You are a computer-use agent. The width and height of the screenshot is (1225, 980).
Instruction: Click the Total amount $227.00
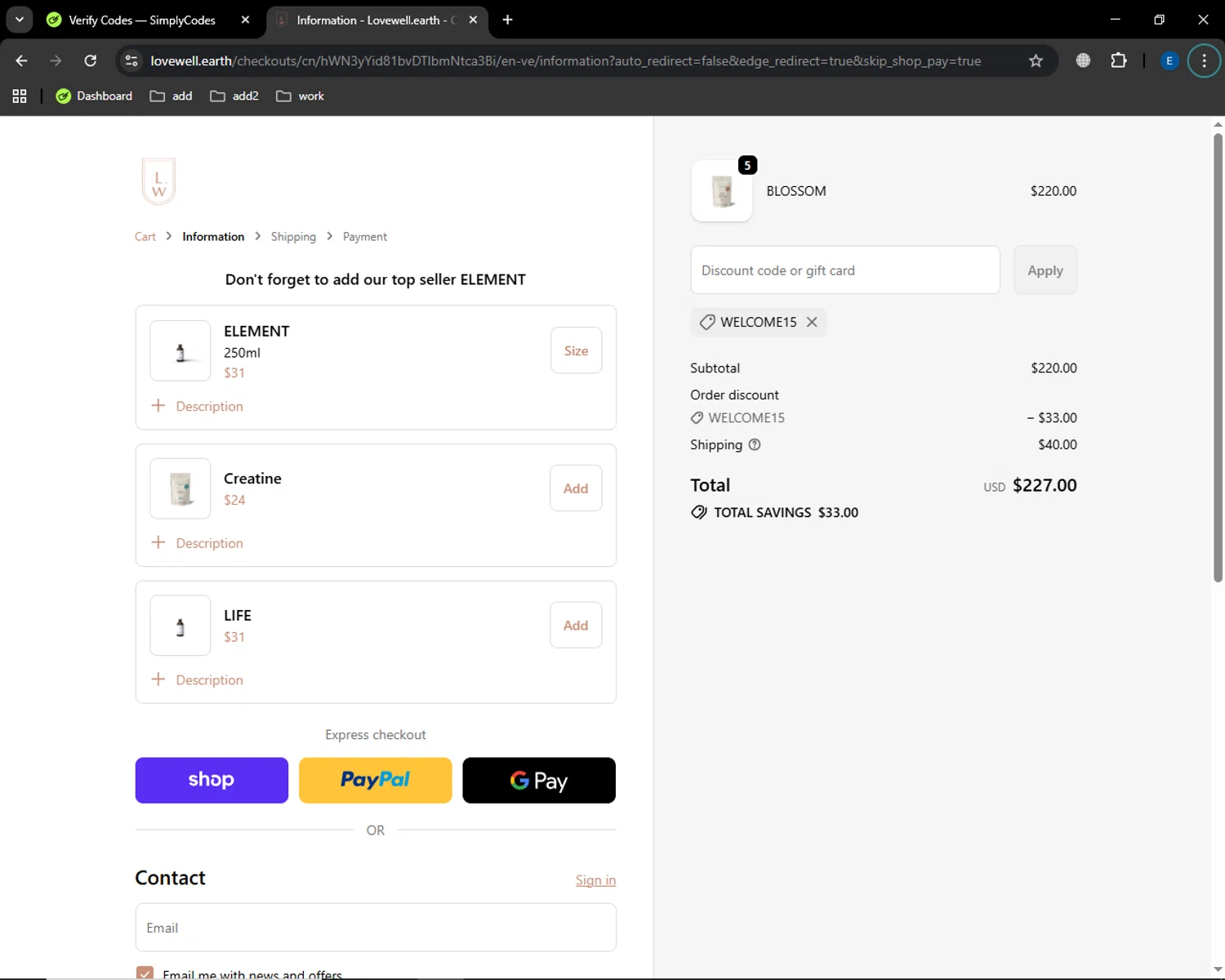click(1045, 485)
